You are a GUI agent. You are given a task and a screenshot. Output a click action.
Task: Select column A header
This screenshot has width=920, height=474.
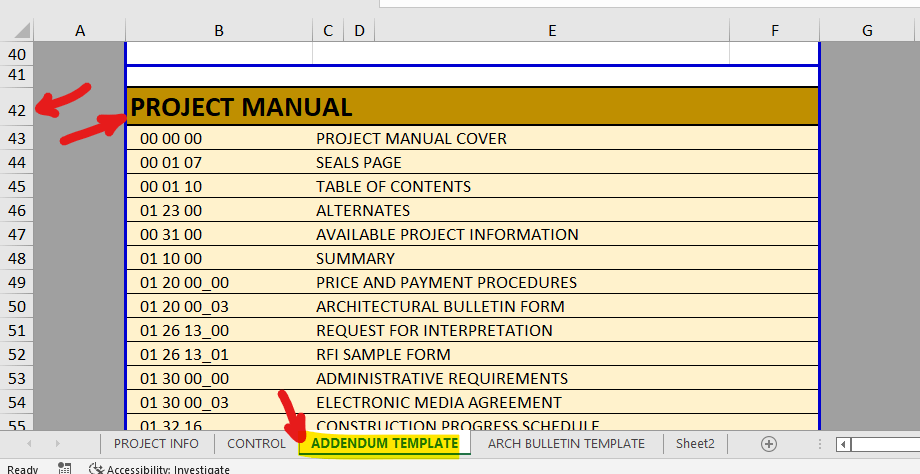(80, 31)
